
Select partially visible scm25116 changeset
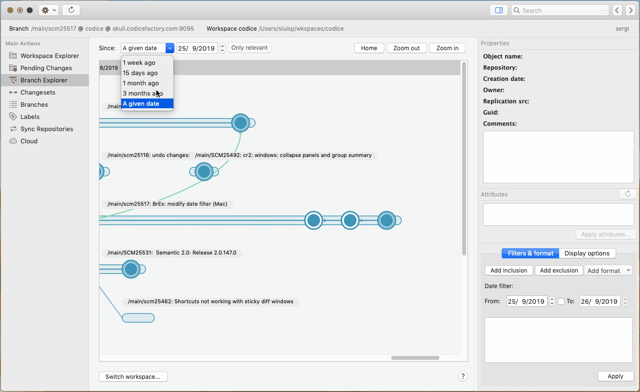pyautogui.click(x=102, y=172)
